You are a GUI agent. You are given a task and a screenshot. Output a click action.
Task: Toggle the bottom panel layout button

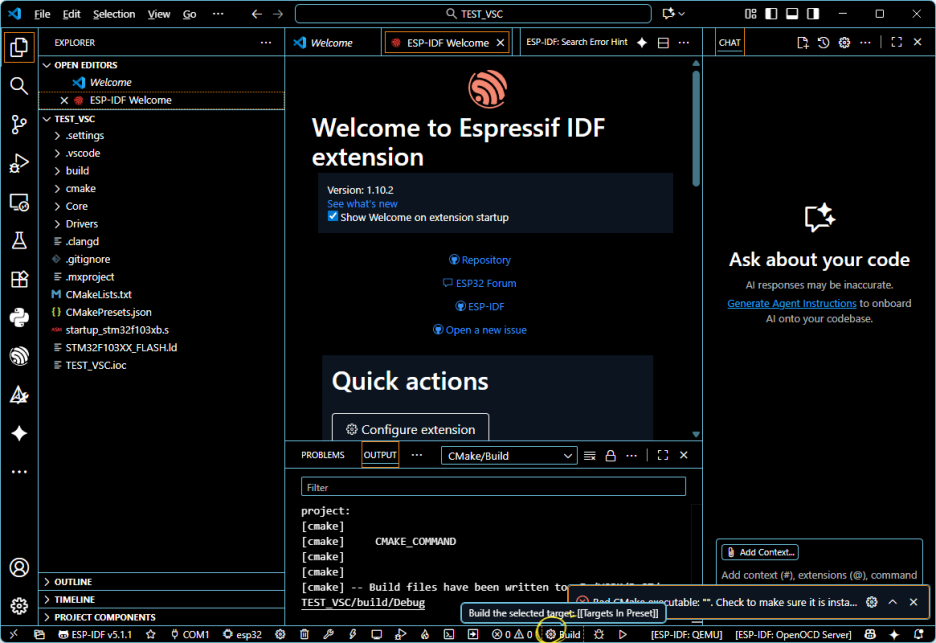click(792, 13)
